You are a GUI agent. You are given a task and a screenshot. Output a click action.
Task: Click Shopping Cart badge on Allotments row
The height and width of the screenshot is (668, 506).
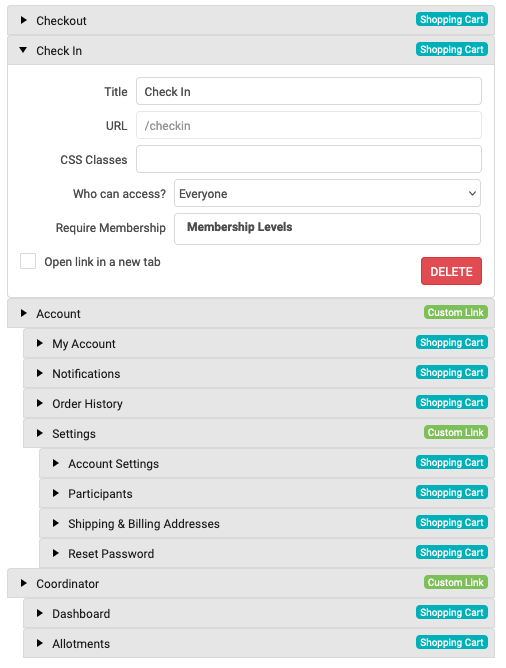(x=451, y=642)
